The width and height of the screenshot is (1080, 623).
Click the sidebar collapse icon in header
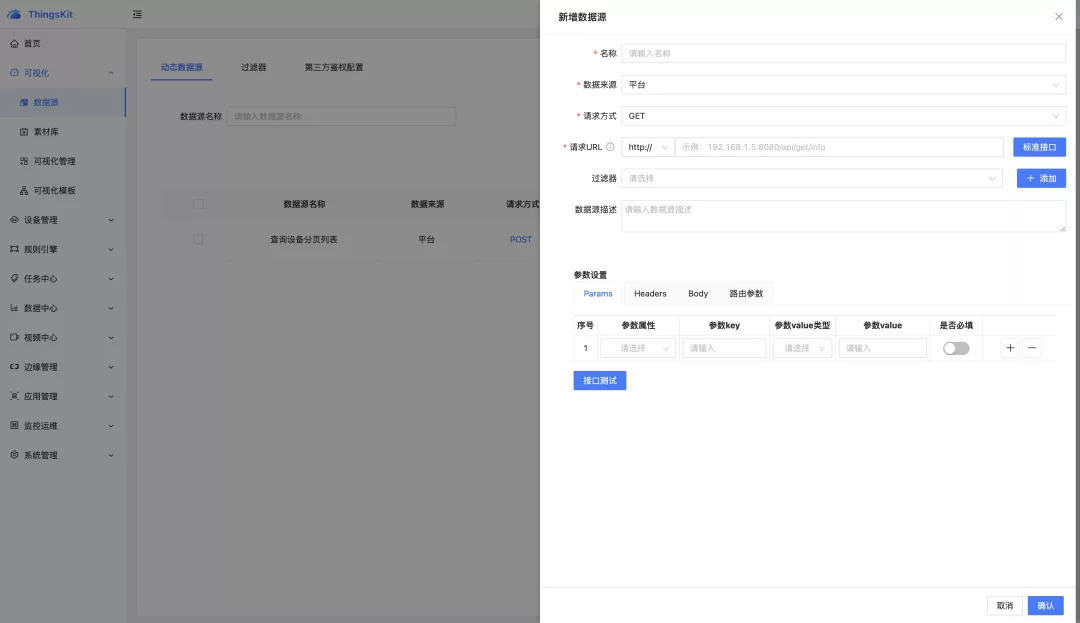point(137,14)
